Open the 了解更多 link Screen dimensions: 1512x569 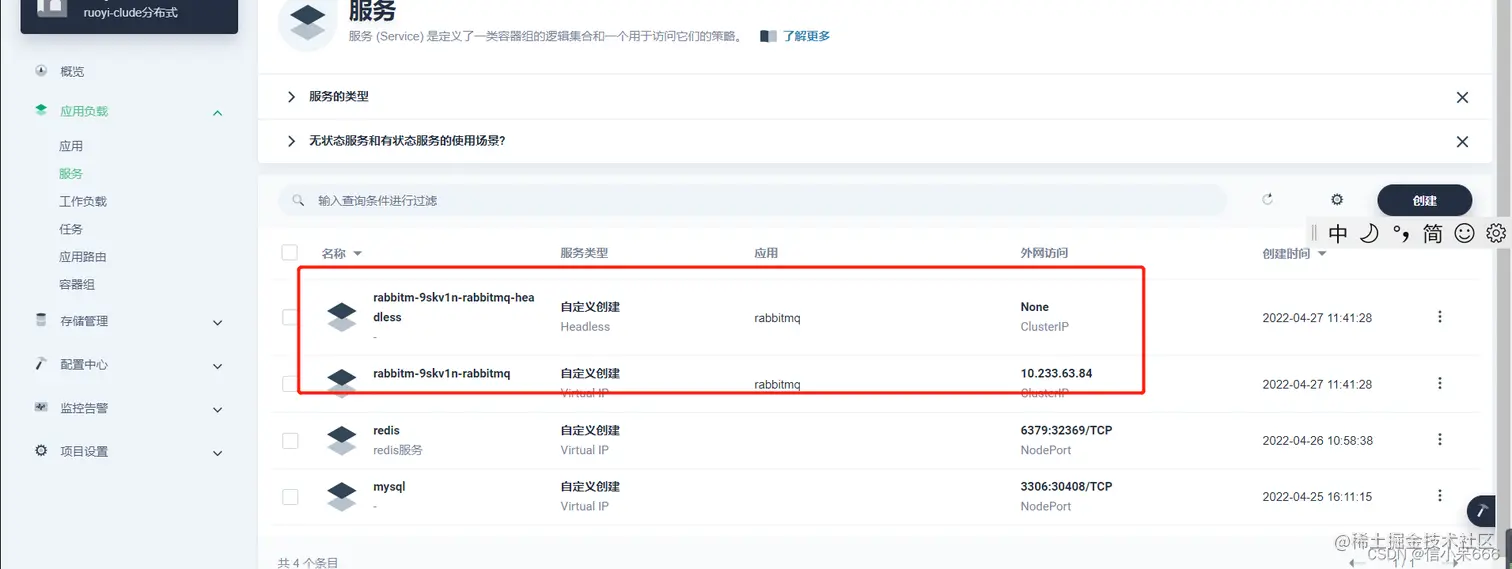[806, 36]
